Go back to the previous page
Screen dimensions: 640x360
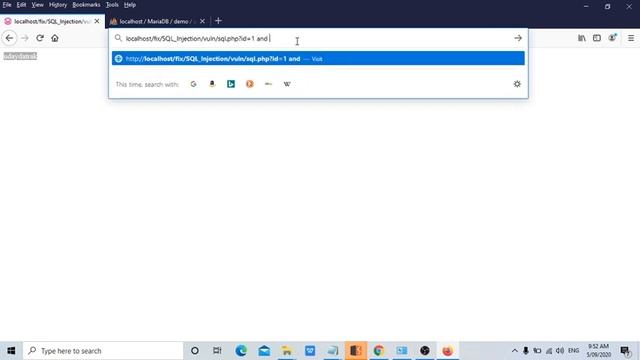click(x=9, y=38)
